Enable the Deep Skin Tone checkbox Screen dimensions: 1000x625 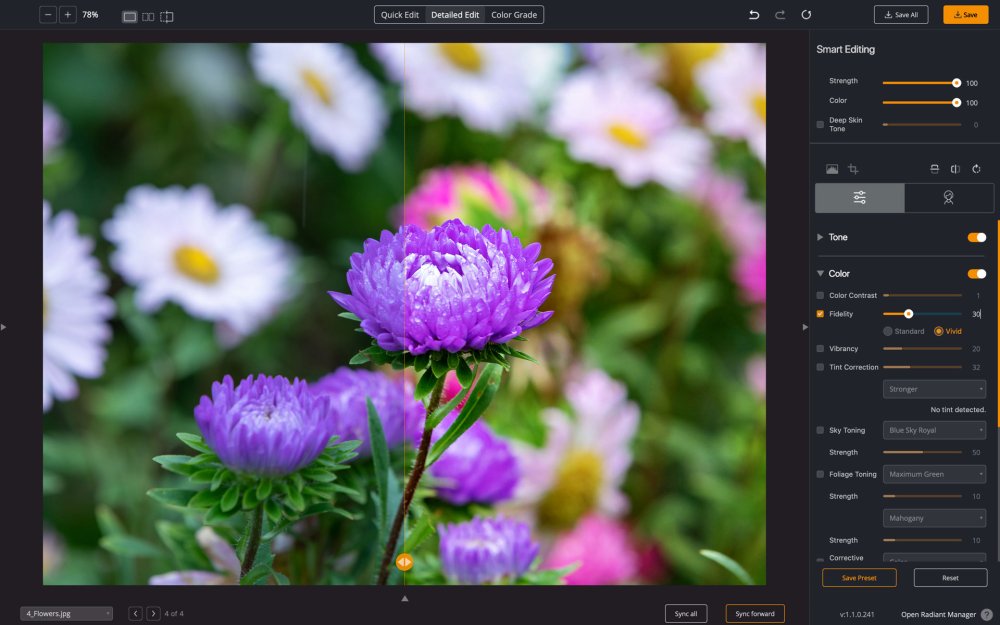point(820,124)
